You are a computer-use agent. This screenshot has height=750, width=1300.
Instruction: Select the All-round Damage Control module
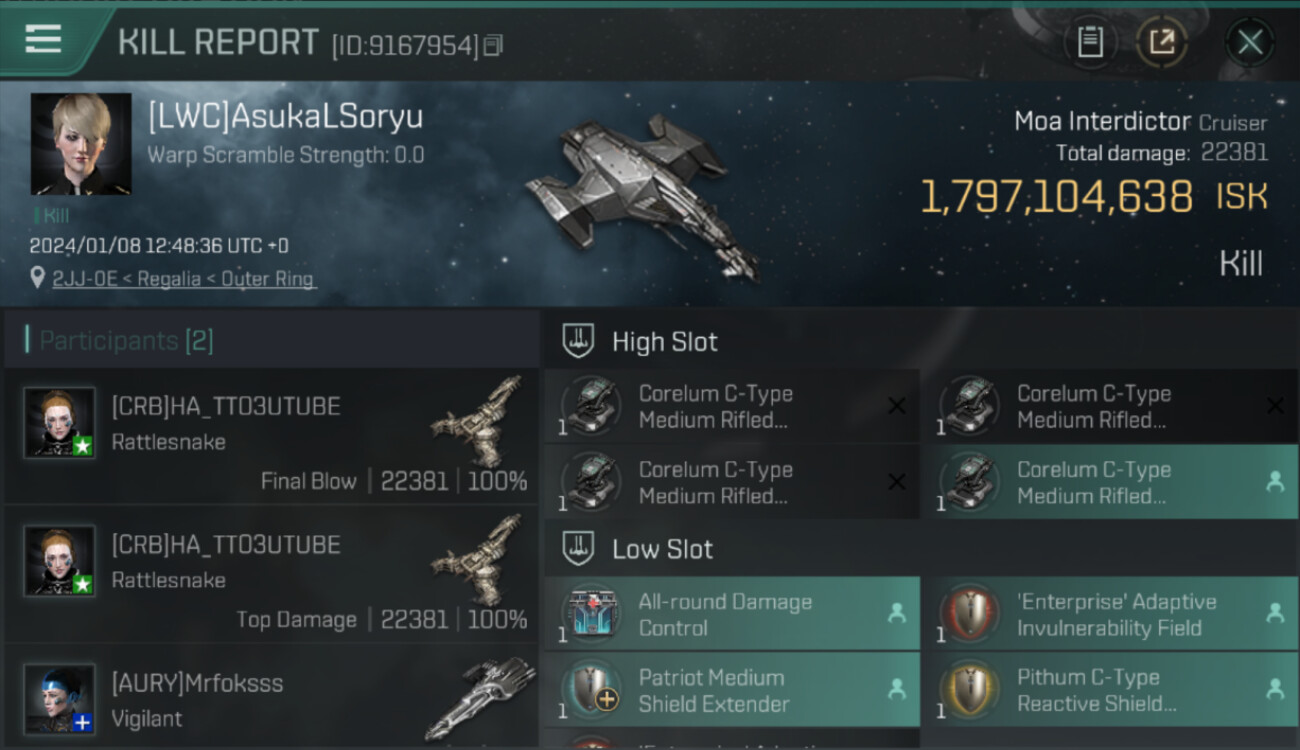(732, 614)
